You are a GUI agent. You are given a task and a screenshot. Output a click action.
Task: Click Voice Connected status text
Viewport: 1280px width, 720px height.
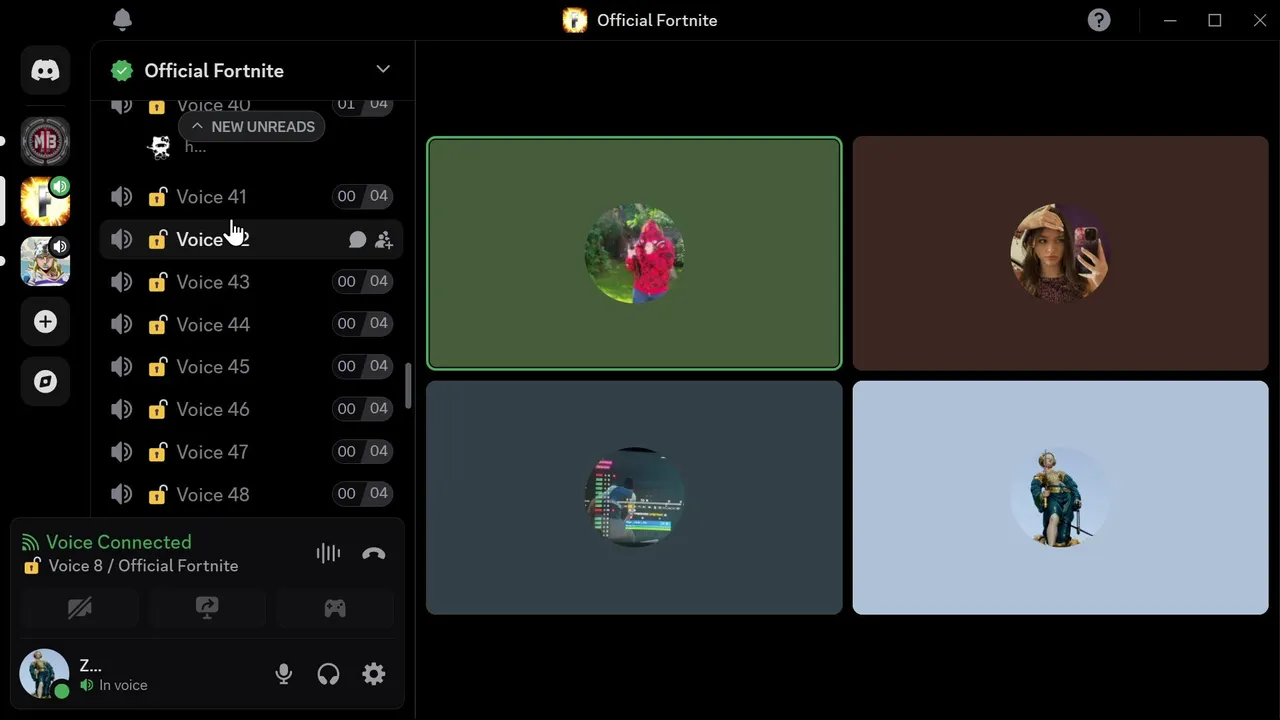pos(119,542)
